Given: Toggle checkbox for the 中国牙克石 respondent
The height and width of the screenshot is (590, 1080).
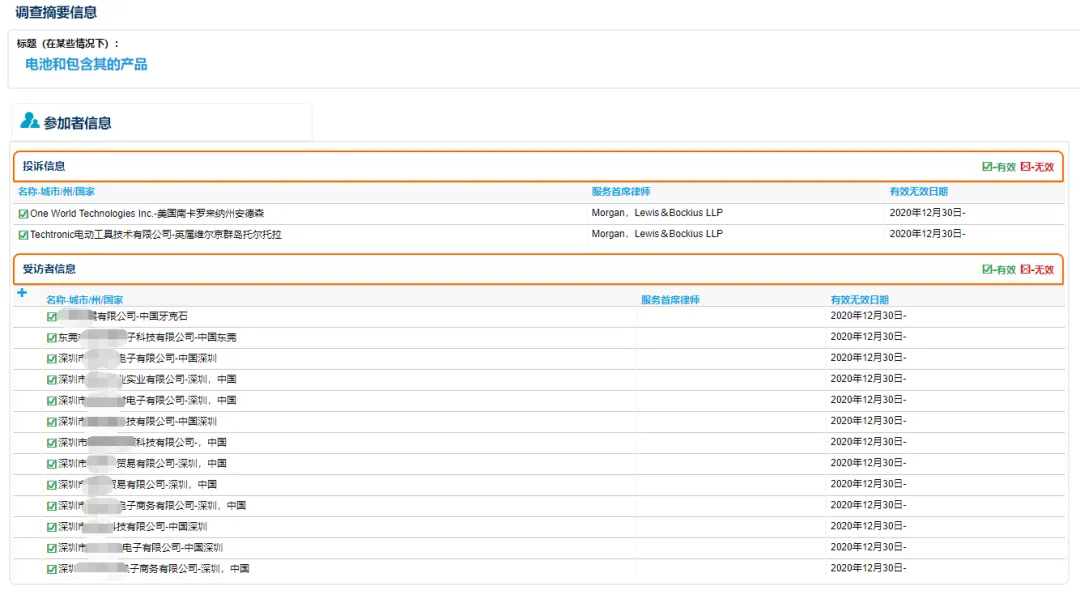Looking at the screenshot, I should point(52,317).
